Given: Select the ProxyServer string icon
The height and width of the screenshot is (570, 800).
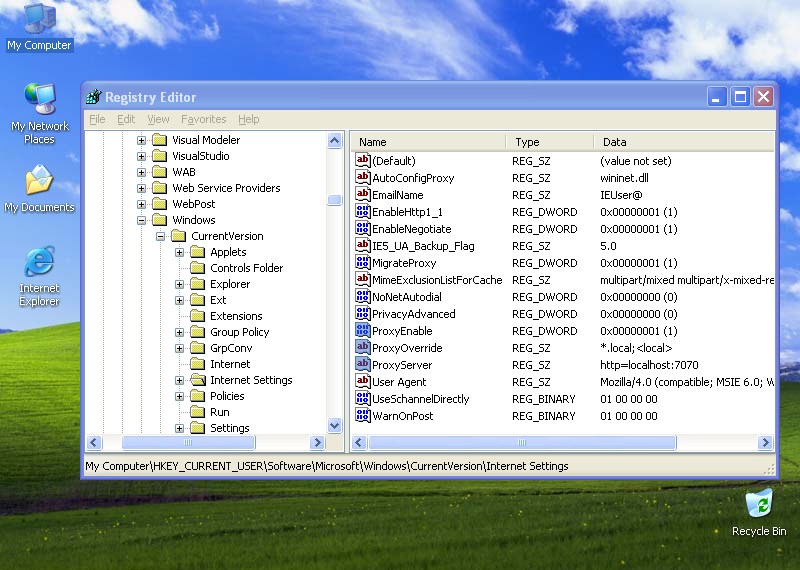Looking at the screenshot, I should [362, 364].
